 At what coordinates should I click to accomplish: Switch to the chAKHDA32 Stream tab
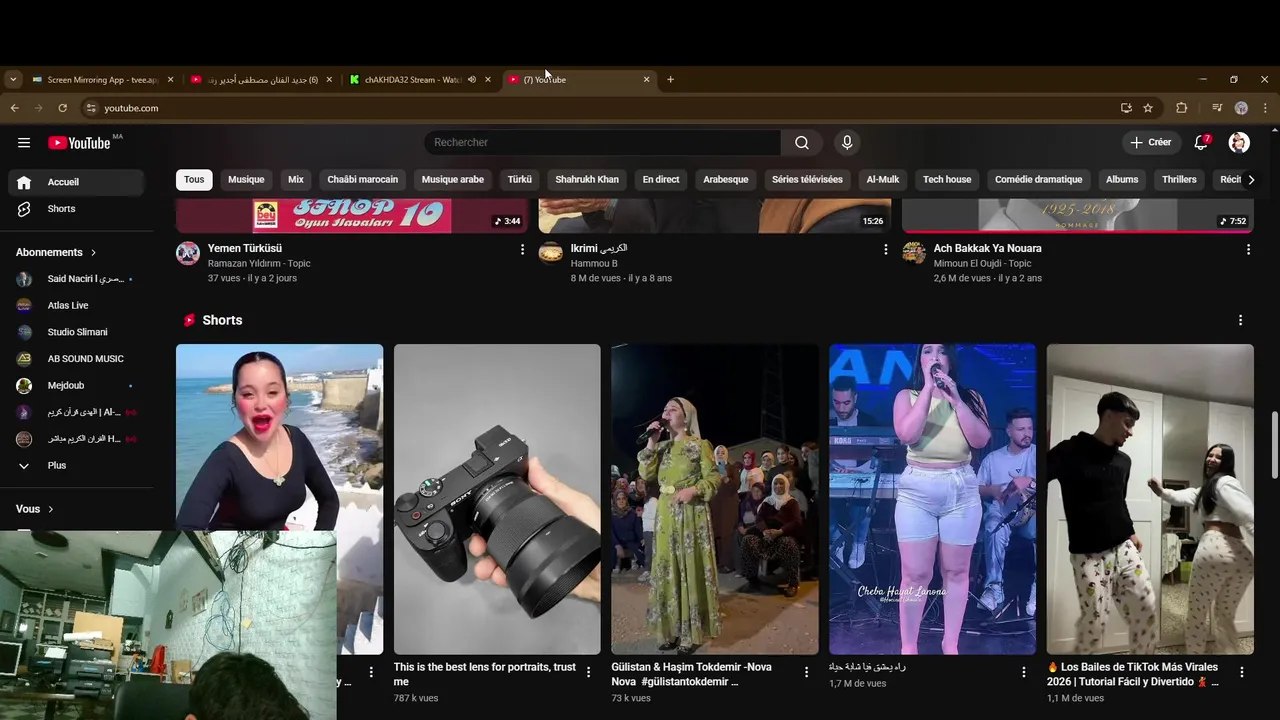pyautogui.click(x=410, y=79)
